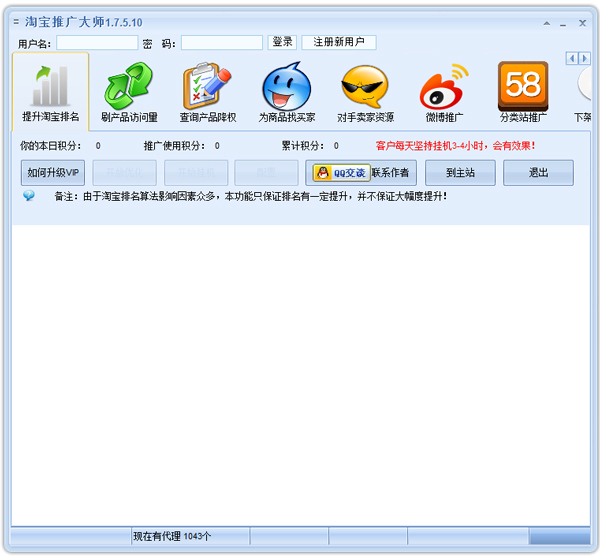Open the 刷产品访问量 tab
The image size is (600, 557).
pos(129,92)
